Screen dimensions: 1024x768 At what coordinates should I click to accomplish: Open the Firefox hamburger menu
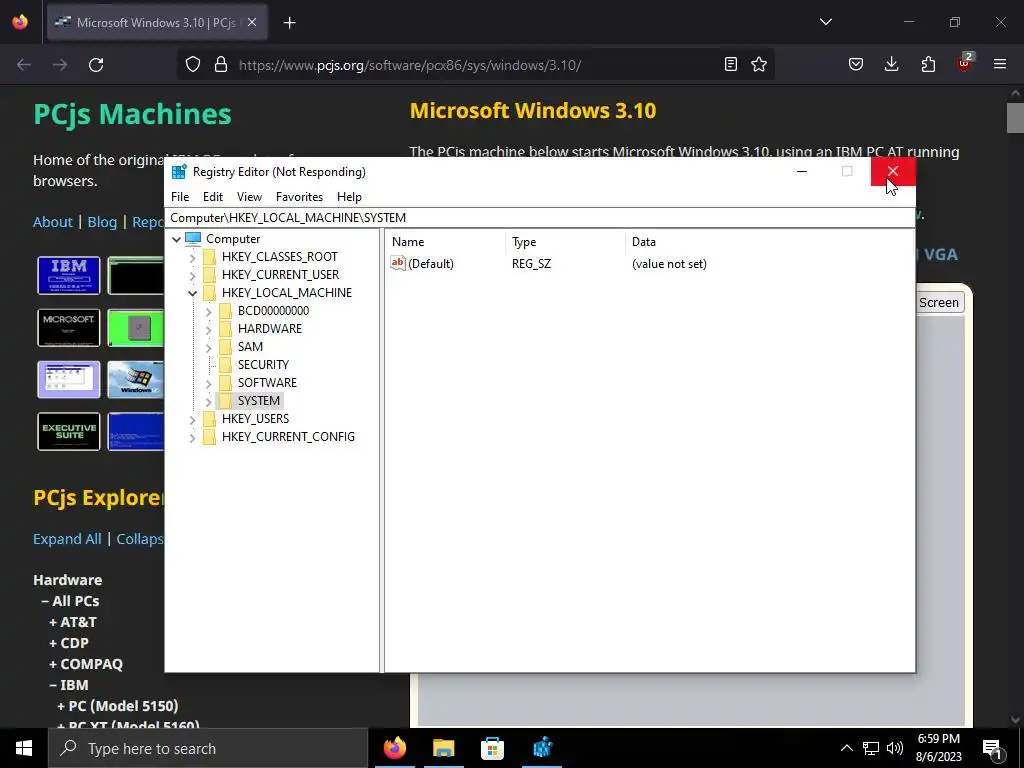pos(1000,64)
